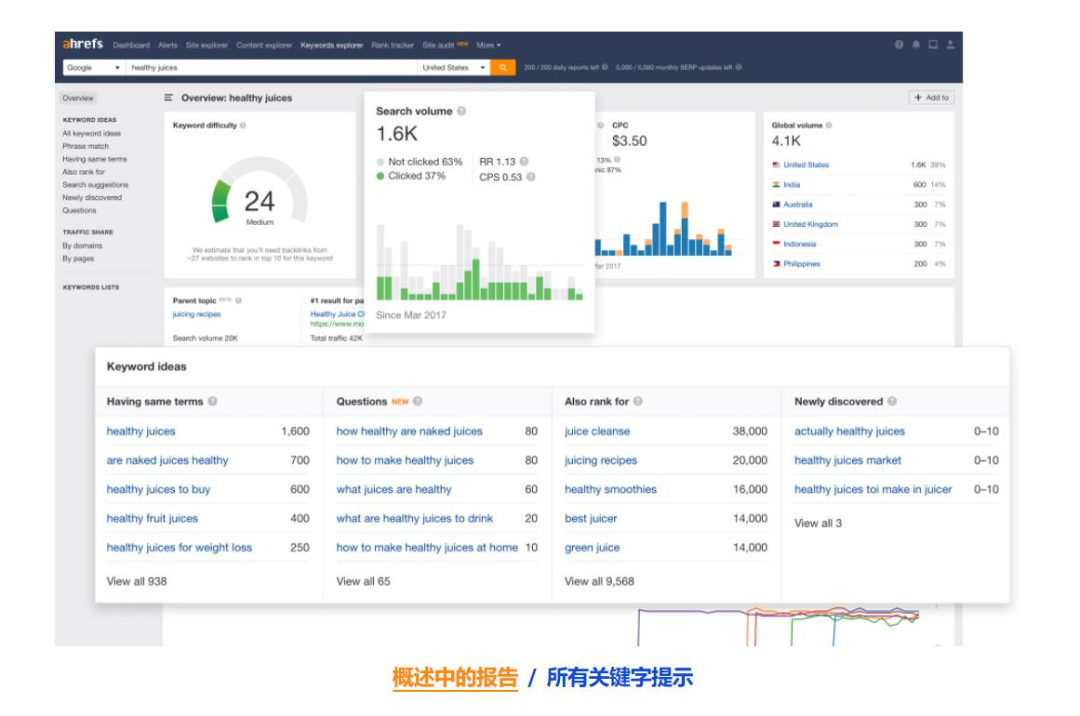Click the orange search button
1080x716 pixels.
504,68
